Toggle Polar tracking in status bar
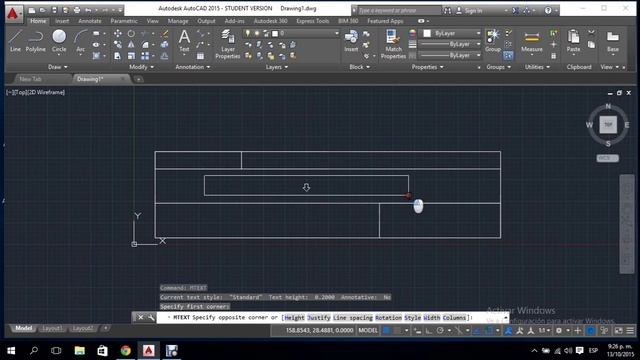Viewport: 640px width, 360px height. click(440, 331)
